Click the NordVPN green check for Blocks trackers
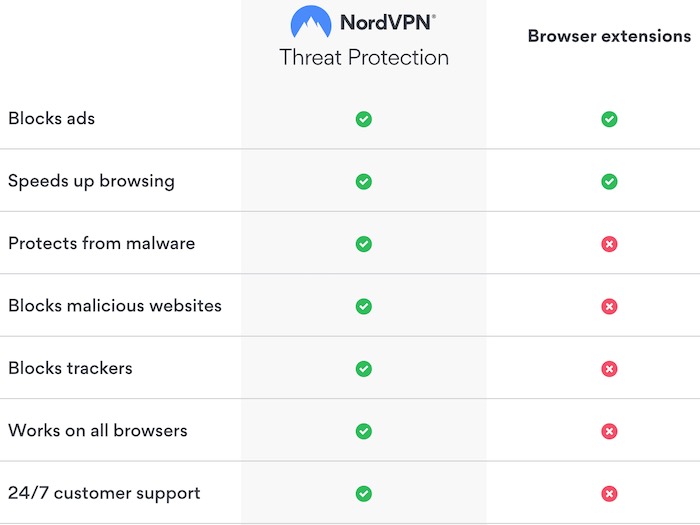The height and width of the screenshot is (525, 700). 364,369
